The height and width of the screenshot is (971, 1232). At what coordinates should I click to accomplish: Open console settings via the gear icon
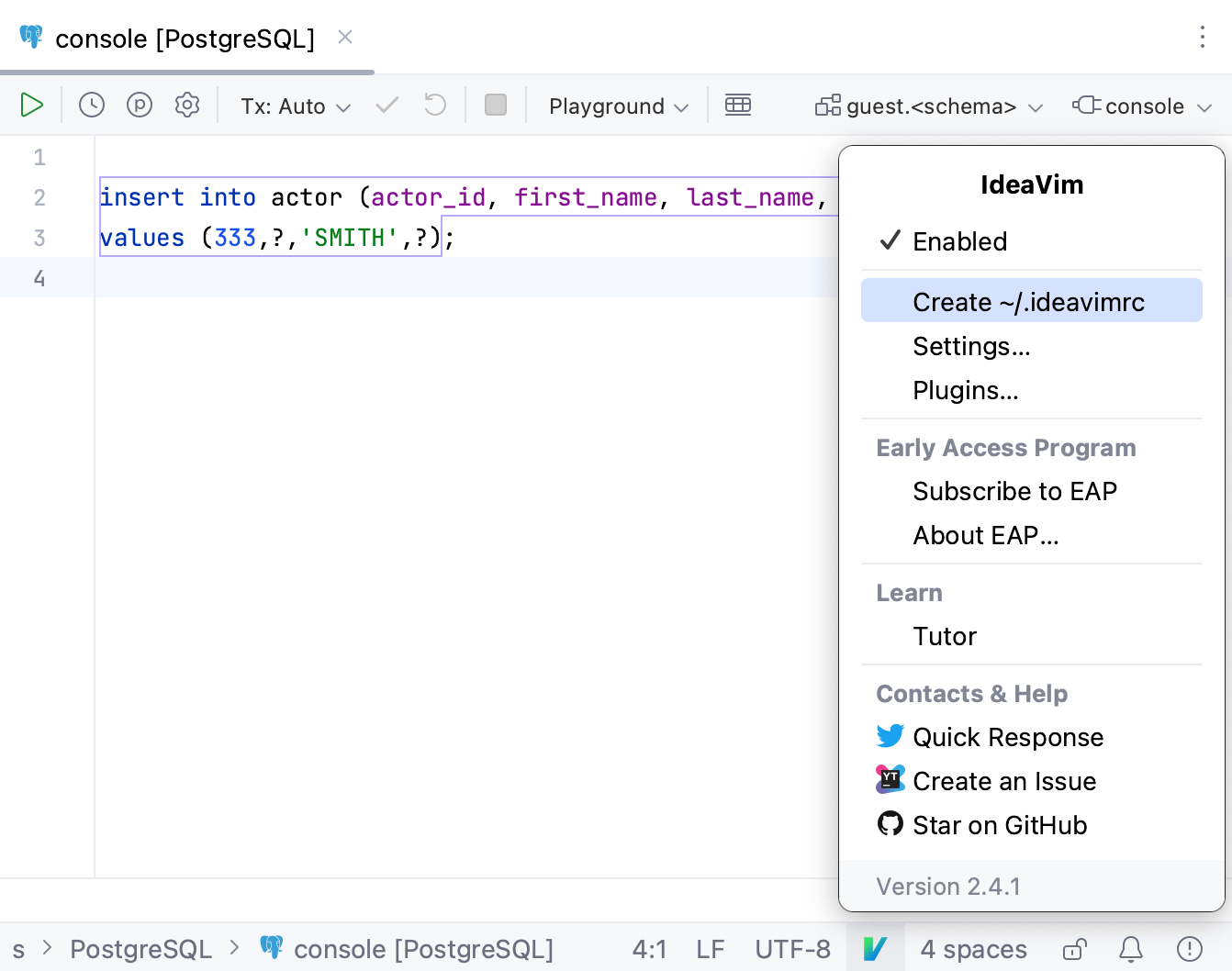pos(187,105)
